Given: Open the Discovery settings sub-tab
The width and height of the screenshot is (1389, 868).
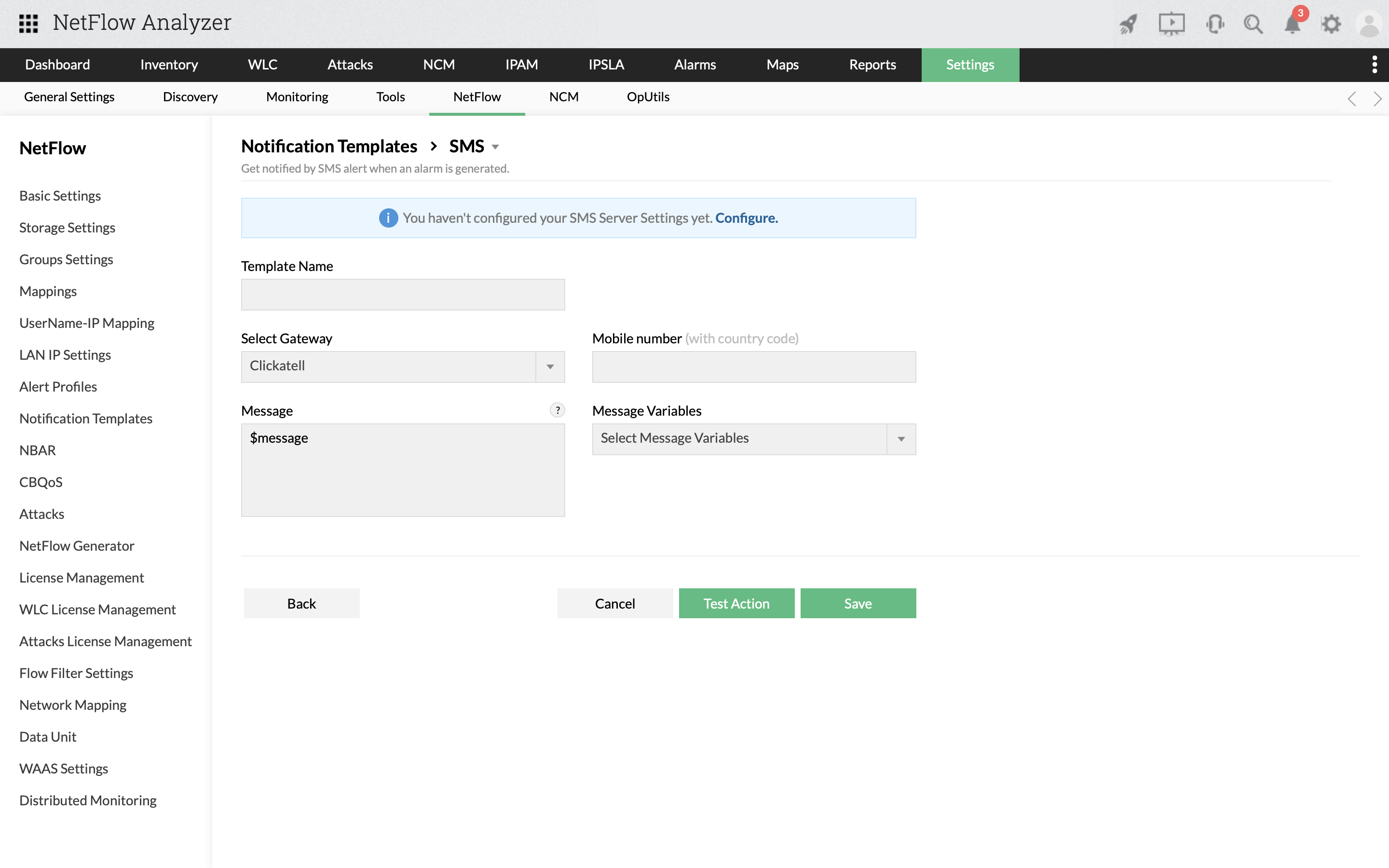Looking at the screenshot, I should pos(190,96).
